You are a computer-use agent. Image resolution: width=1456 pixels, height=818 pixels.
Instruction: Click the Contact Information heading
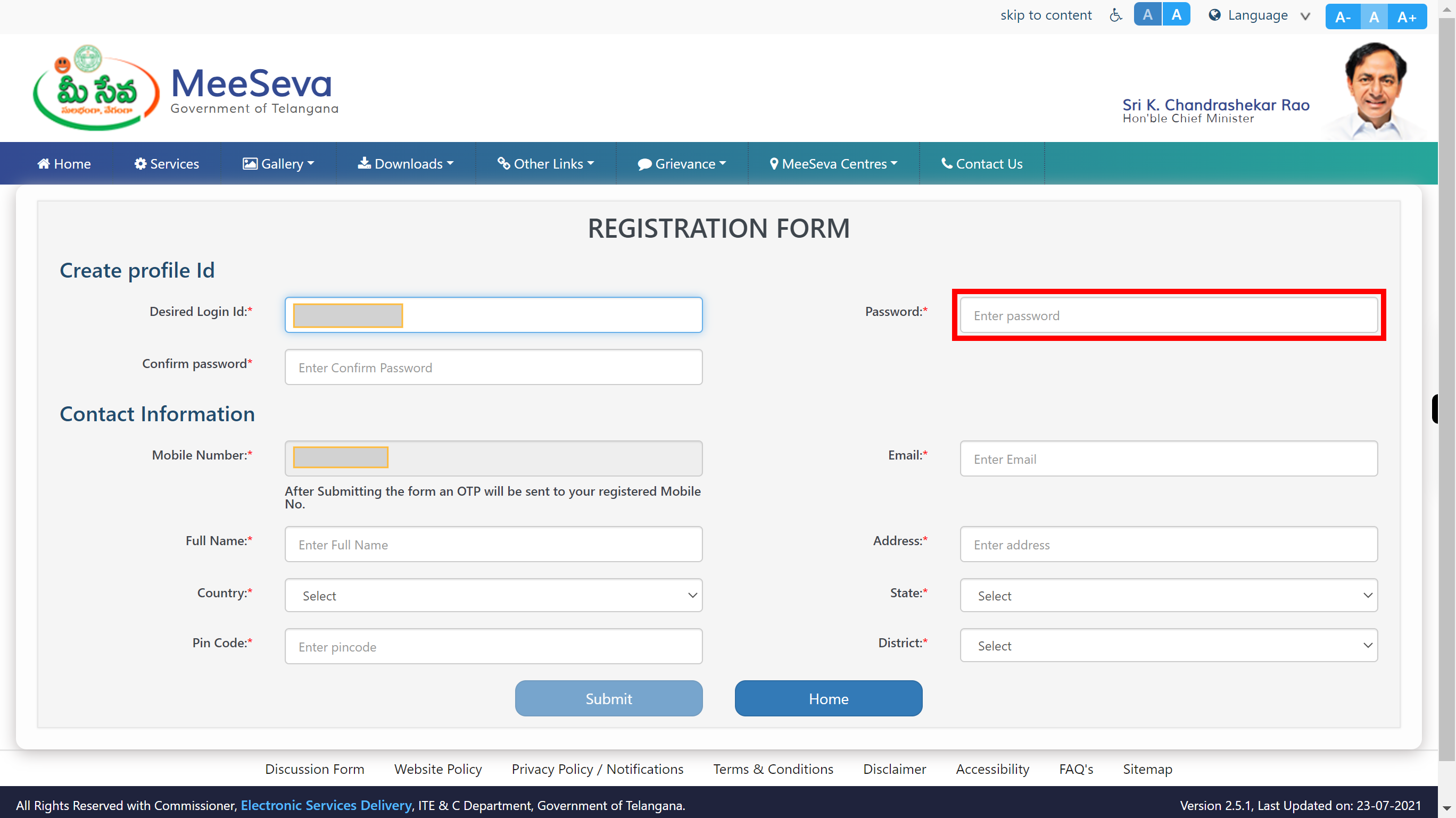157,413
